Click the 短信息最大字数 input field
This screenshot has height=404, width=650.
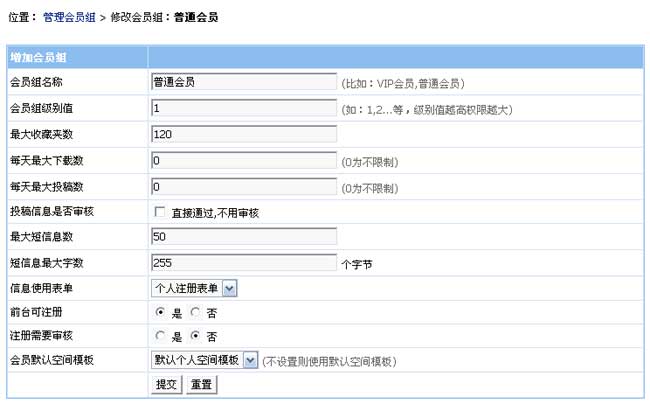point(244,263)
